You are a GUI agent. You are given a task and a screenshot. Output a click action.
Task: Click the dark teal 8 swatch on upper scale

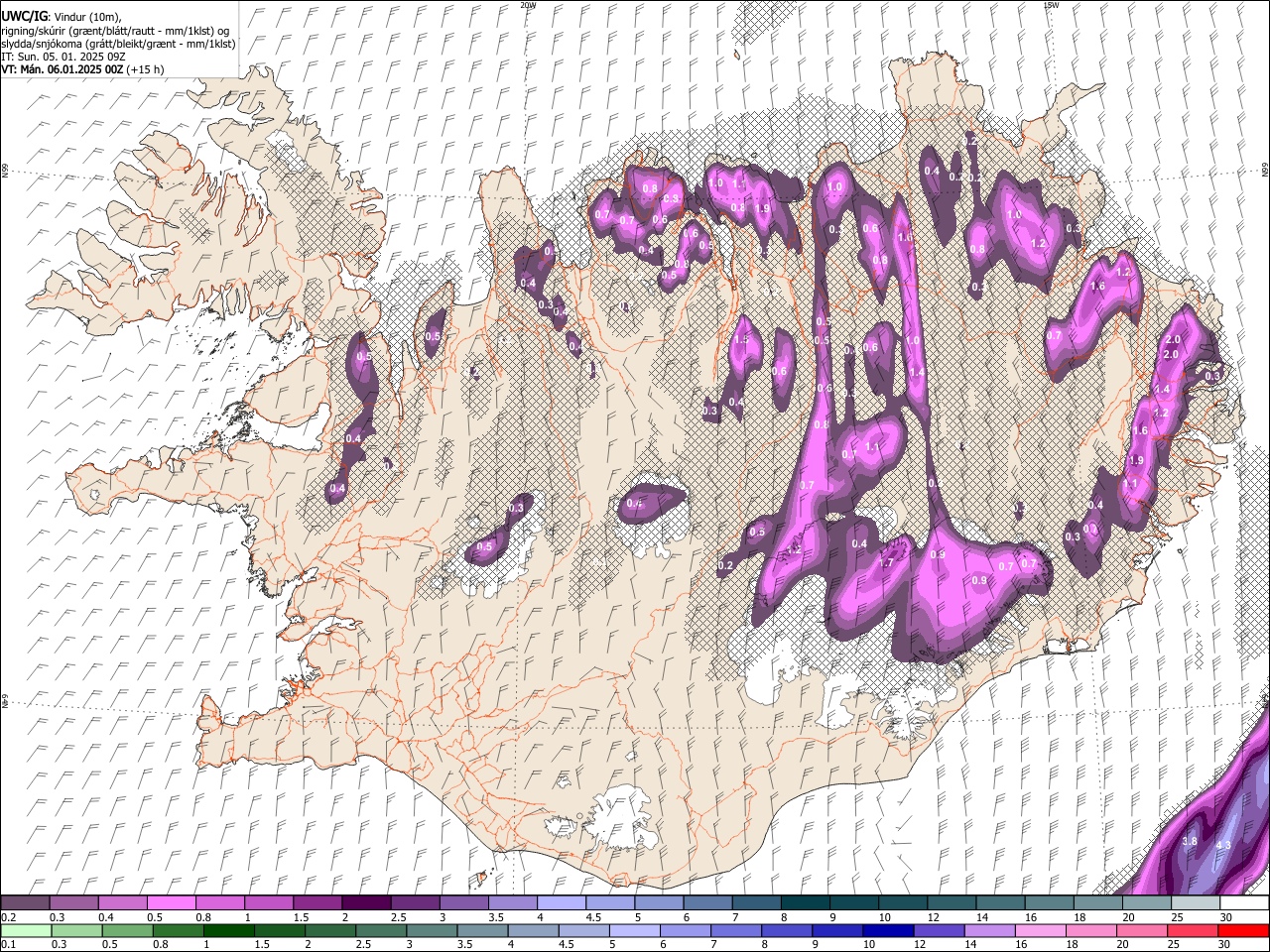pyautogui.click(x=805, y=902)
